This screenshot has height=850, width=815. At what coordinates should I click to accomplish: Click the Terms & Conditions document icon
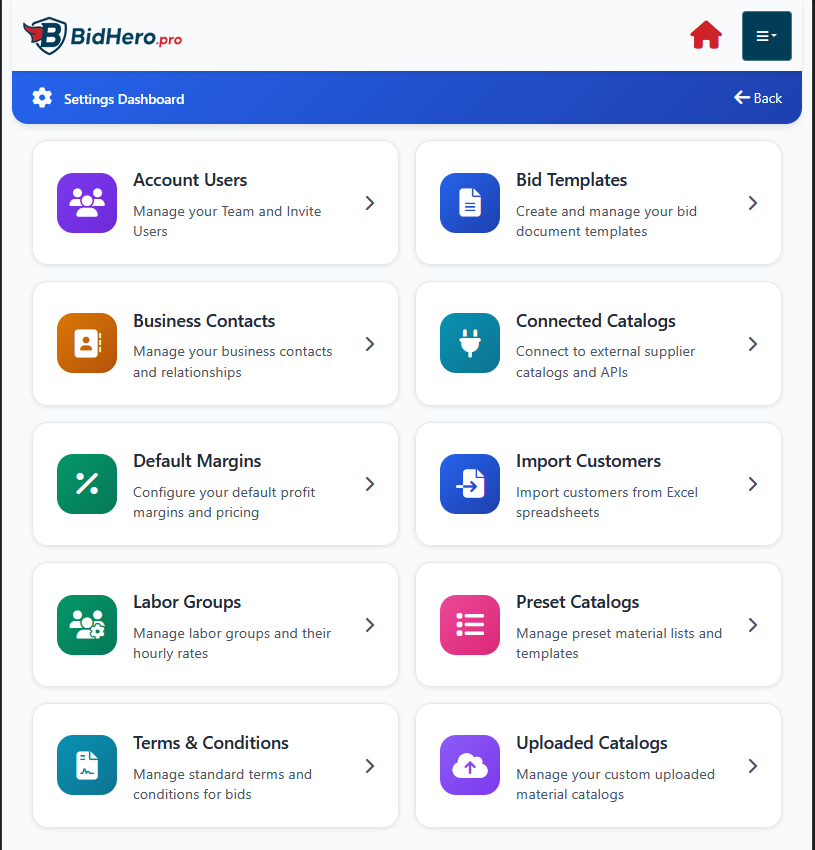86,766
